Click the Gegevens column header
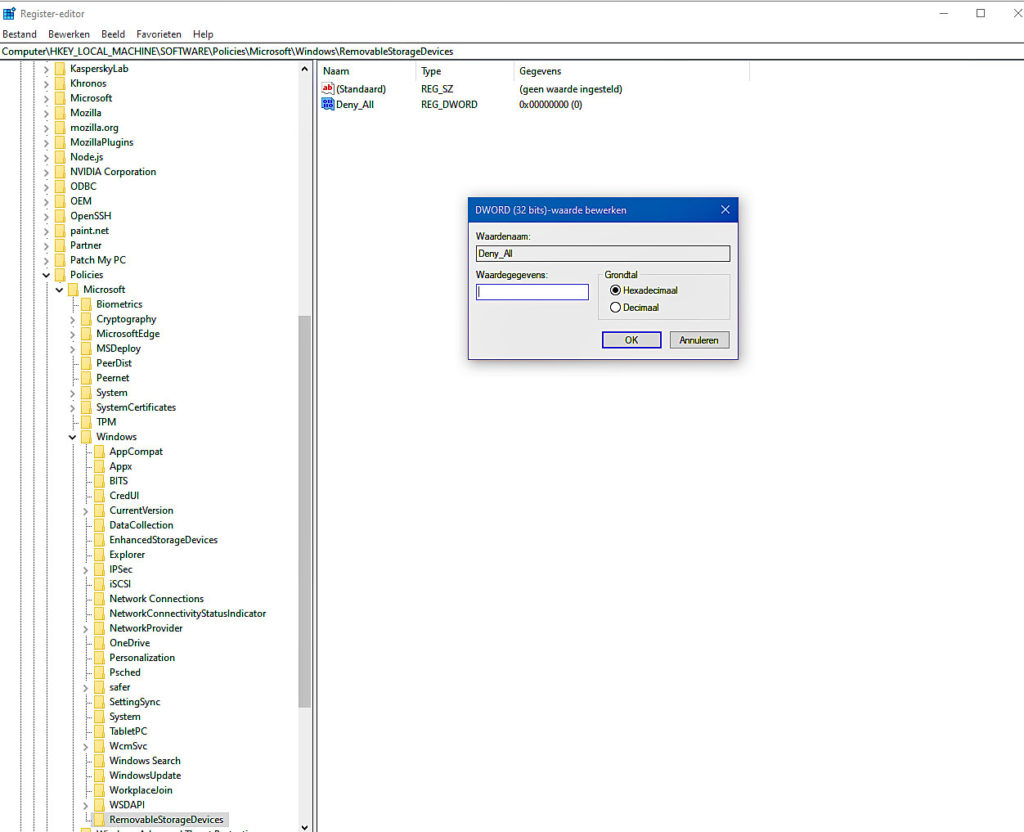This screenshot has width=1024, height=832. pyautogui.click(x=632, y=71)
